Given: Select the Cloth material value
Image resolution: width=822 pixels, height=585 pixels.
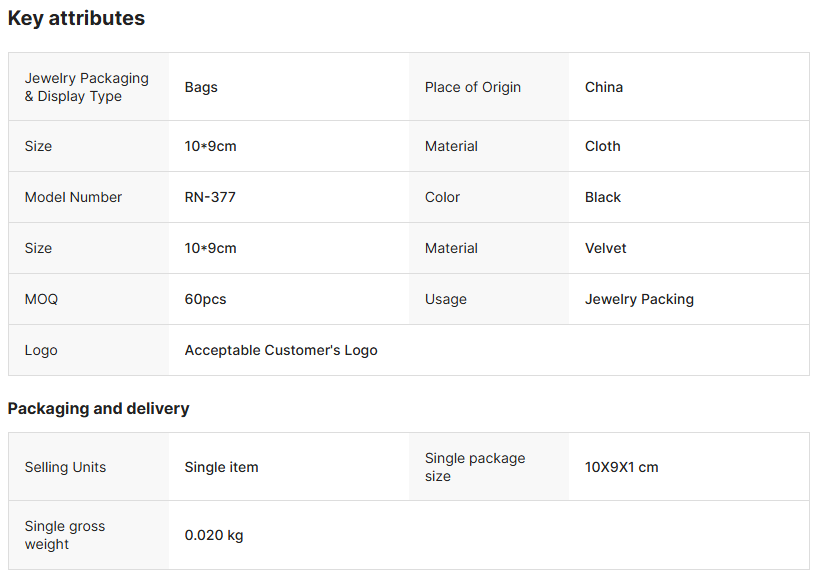Looking at the screenshot, I should [602, 146].
